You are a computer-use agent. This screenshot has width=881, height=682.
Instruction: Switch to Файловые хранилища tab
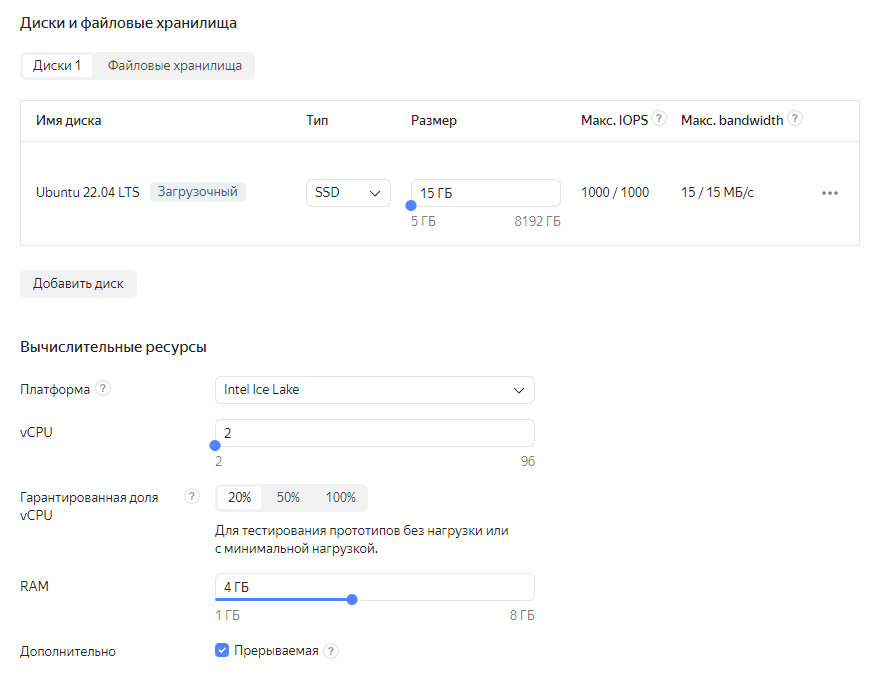tap(175, 66)
